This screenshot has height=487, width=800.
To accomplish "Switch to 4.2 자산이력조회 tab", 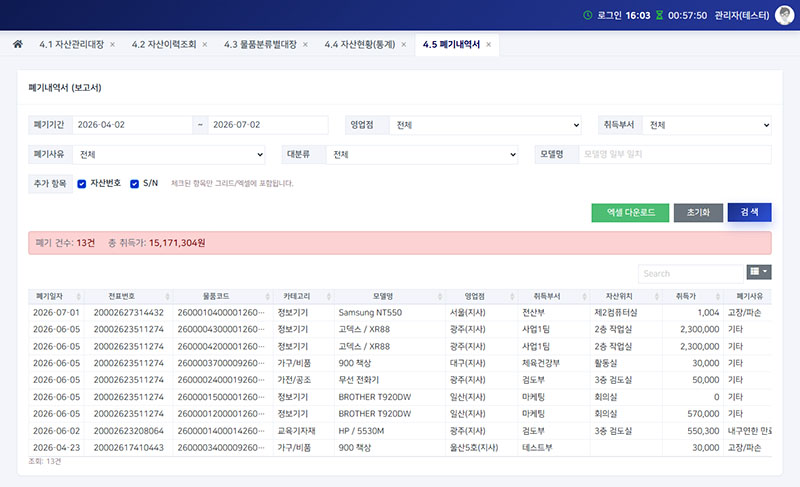I will coord(164,45).
